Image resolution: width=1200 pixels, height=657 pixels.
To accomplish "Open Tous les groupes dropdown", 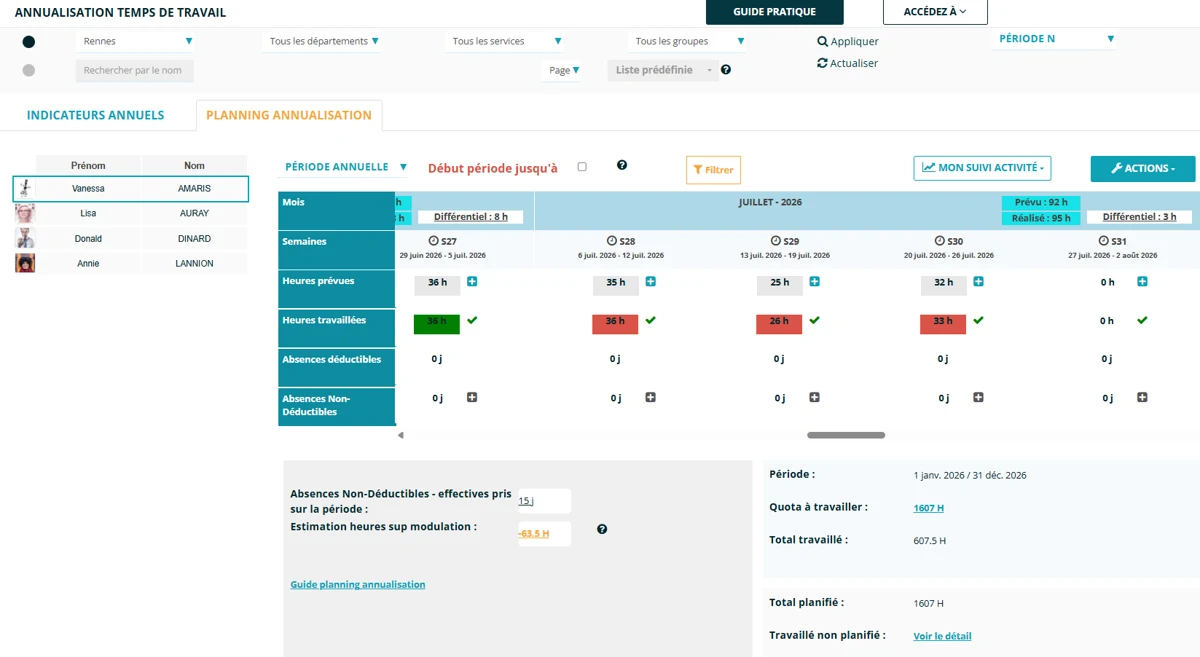I will tap(689, 41).
